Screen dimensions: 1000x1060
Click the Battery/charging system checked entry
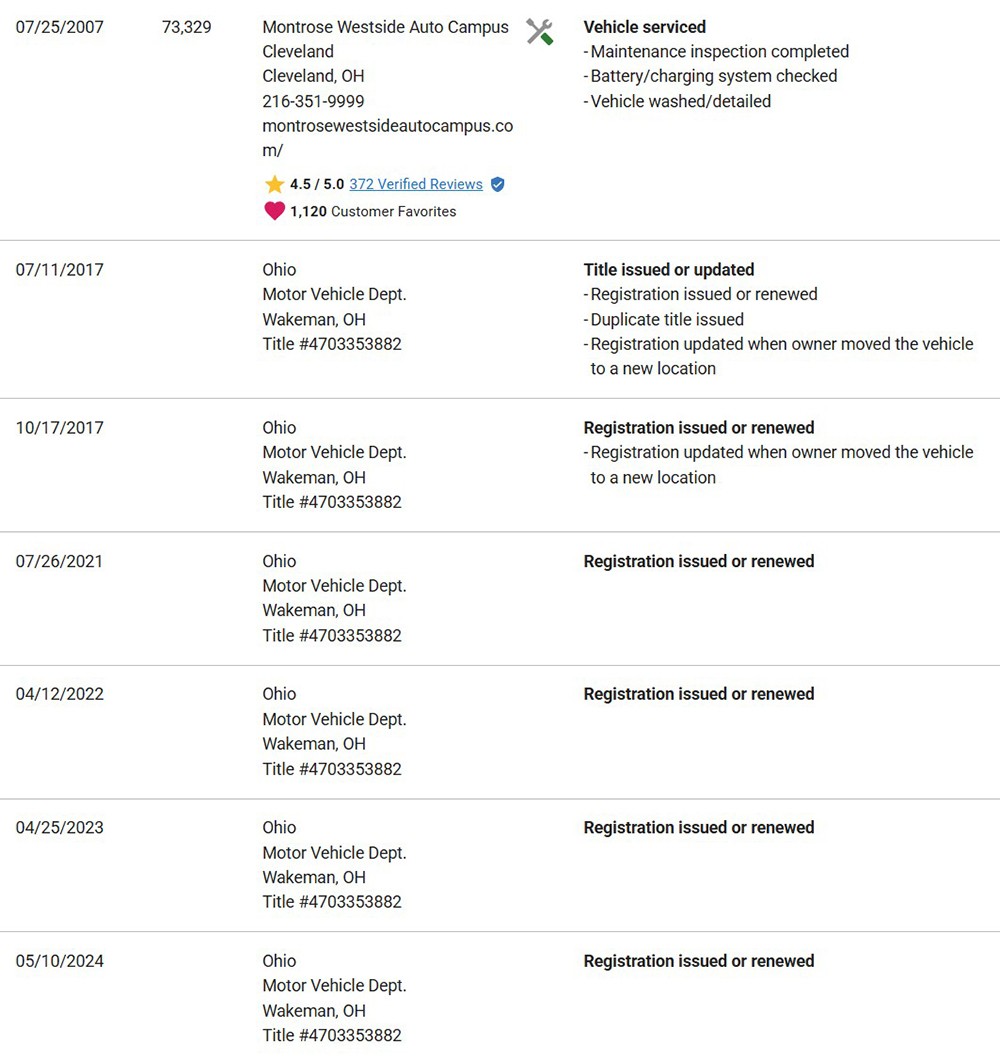(714, 76)
